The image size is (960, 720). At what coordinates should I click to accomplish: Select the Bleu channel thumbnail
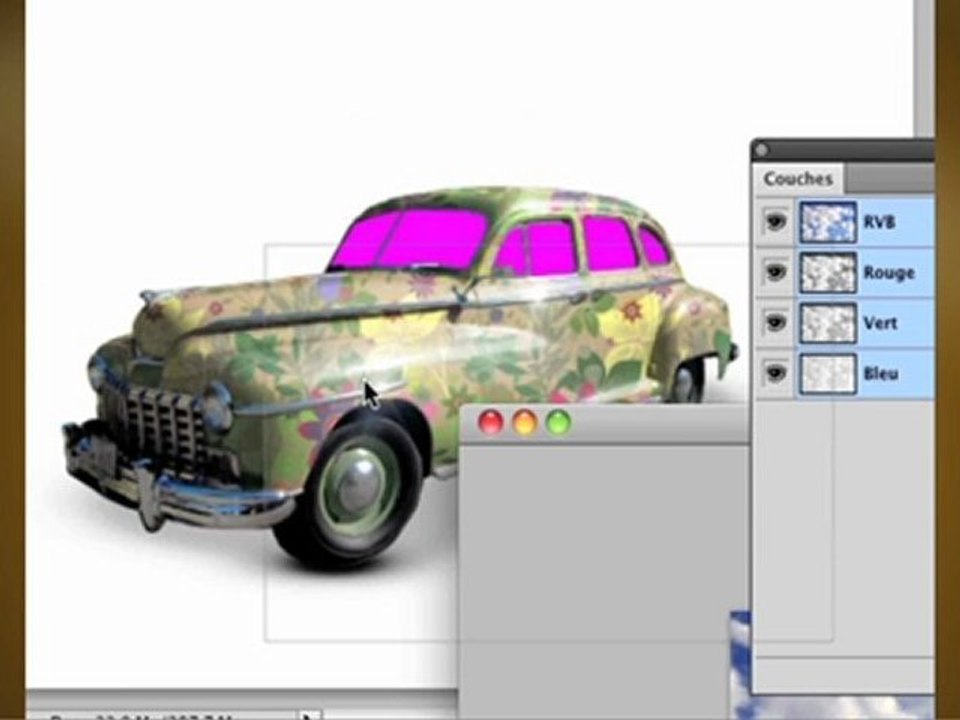(x=828, y=373)
